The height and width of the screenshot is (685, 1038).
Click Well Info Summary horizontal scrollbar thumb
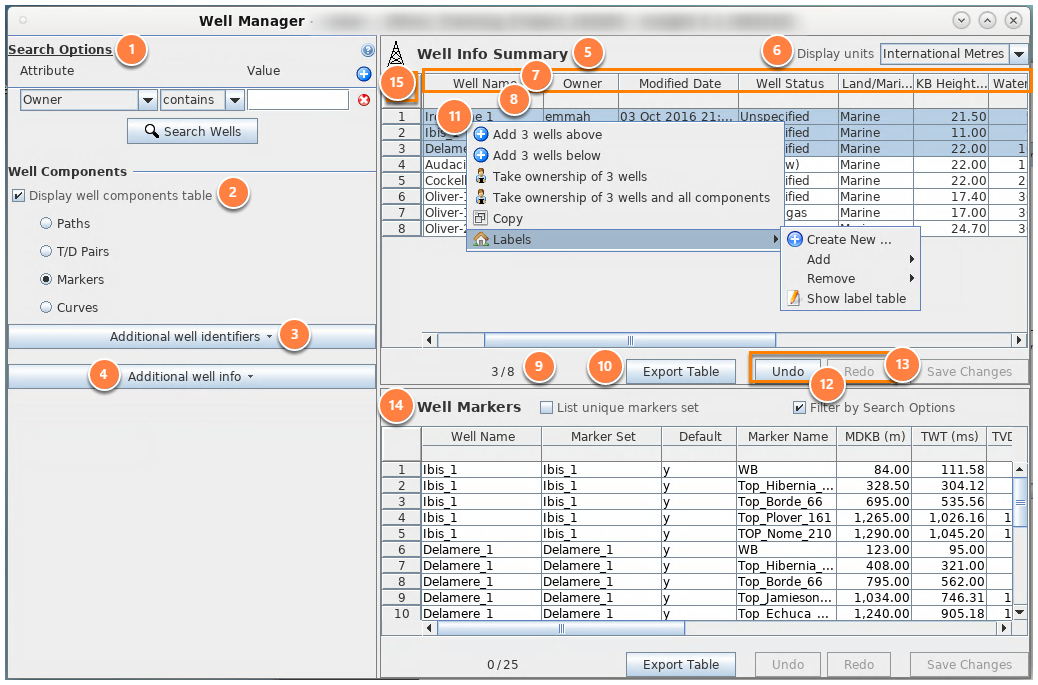click(630, 340)
